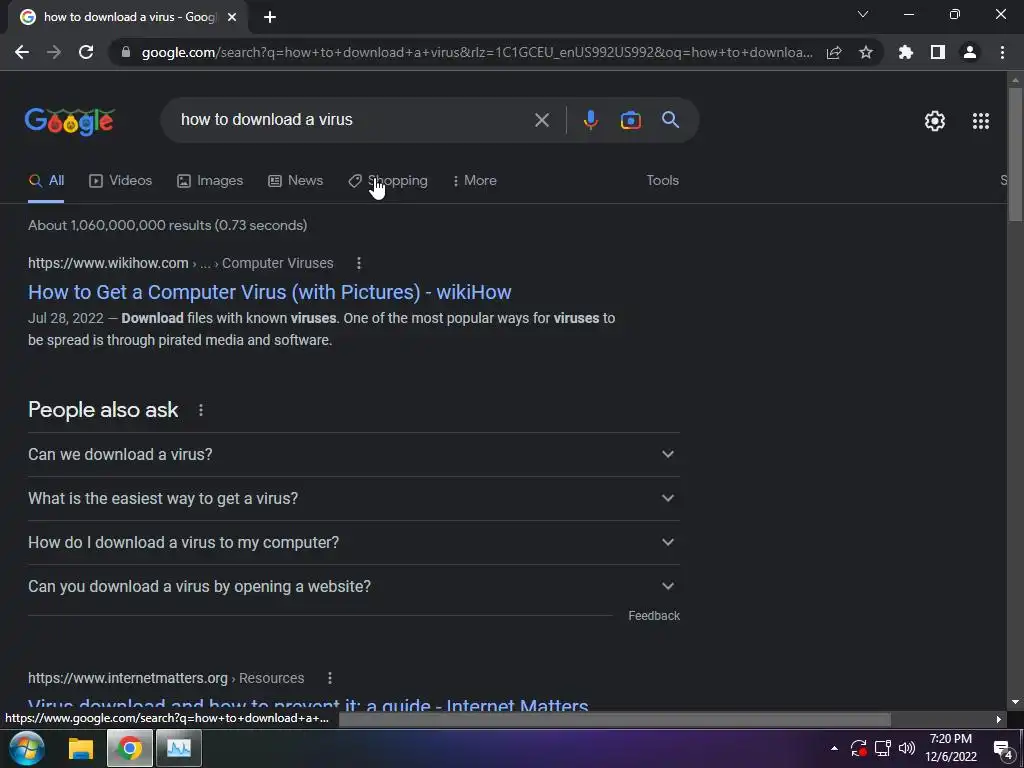1024x768 pixels.
Task: Open the volume control in the tray
Action: (x=907, y=748)
